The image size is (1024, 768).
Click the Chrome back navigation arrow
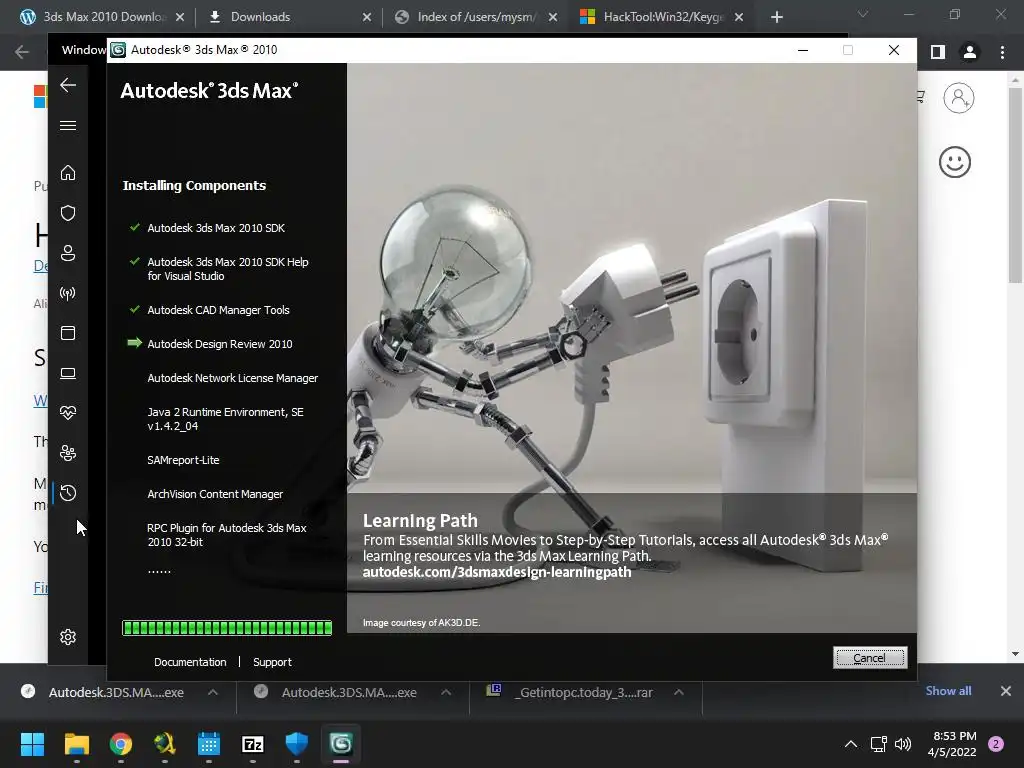click(22, 52)
